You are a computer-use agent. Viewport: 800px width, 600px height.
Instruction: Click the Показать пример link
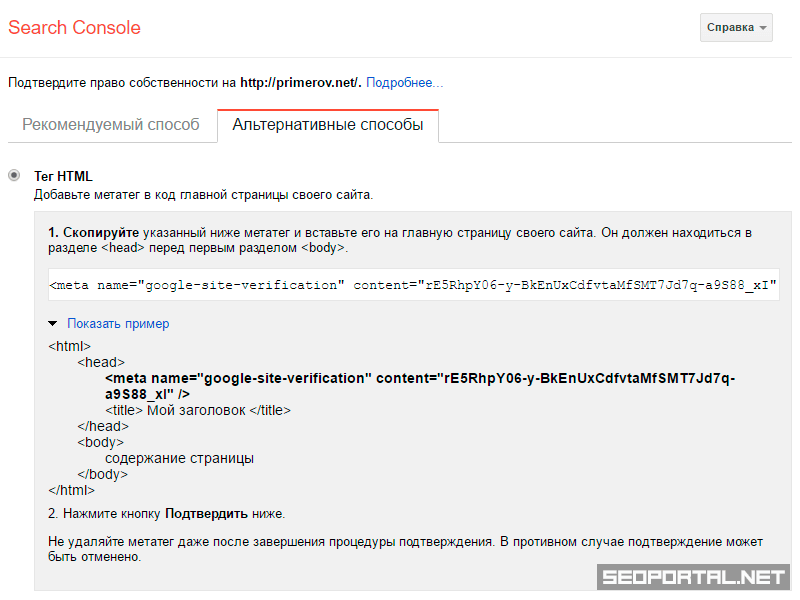118,324
